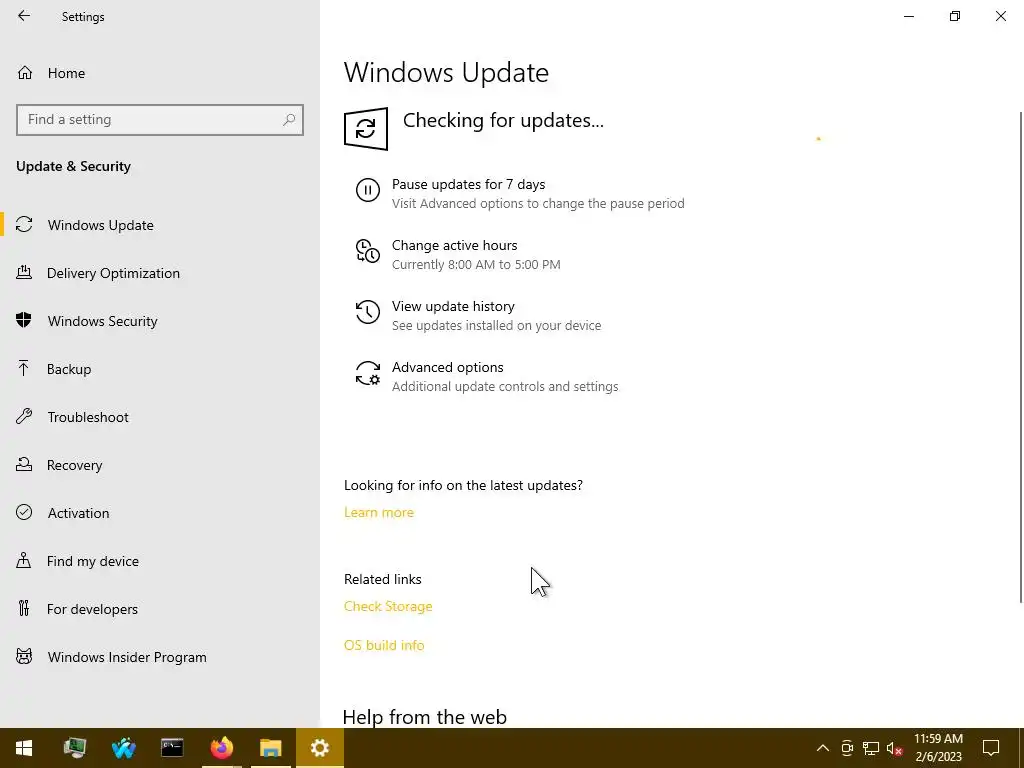Click the search magnifier in Find a setting
Image resolution: width=1024 pixels, height=768 pixels.
pyautogui.click(x=289, y=120)
